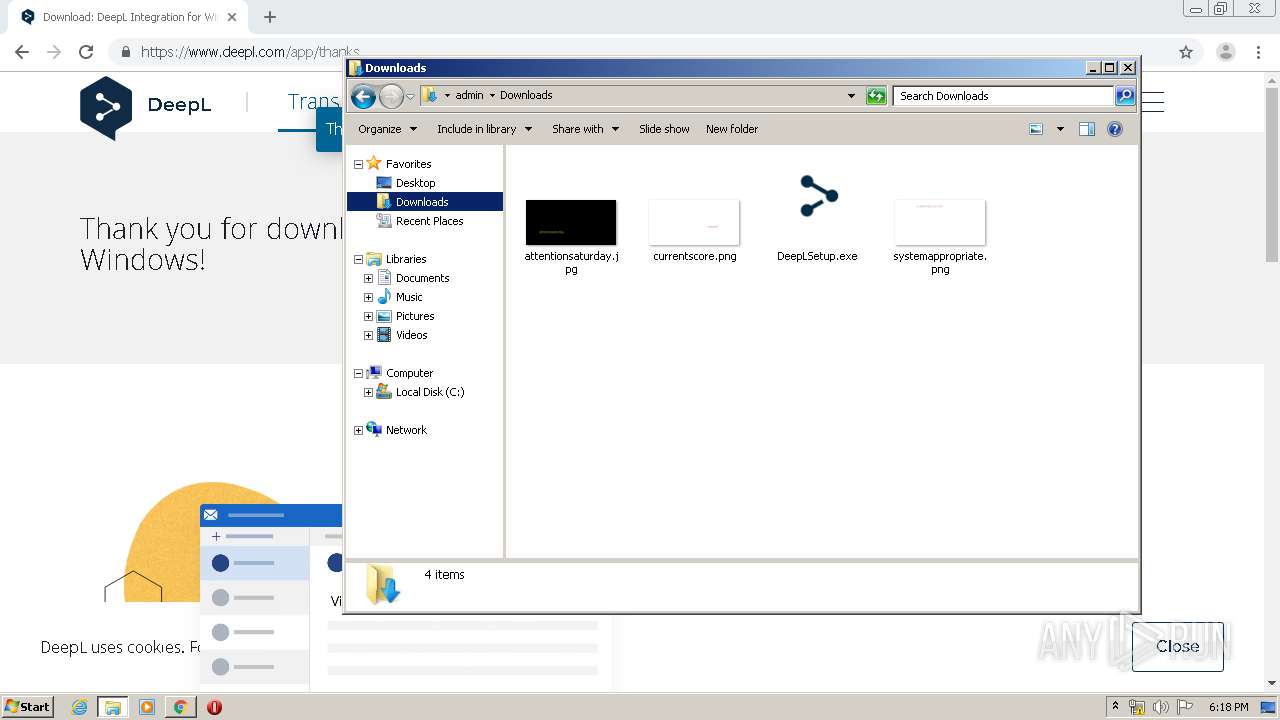
Task: Collapse the Favorites group
Action: click(x=358, y=164)
